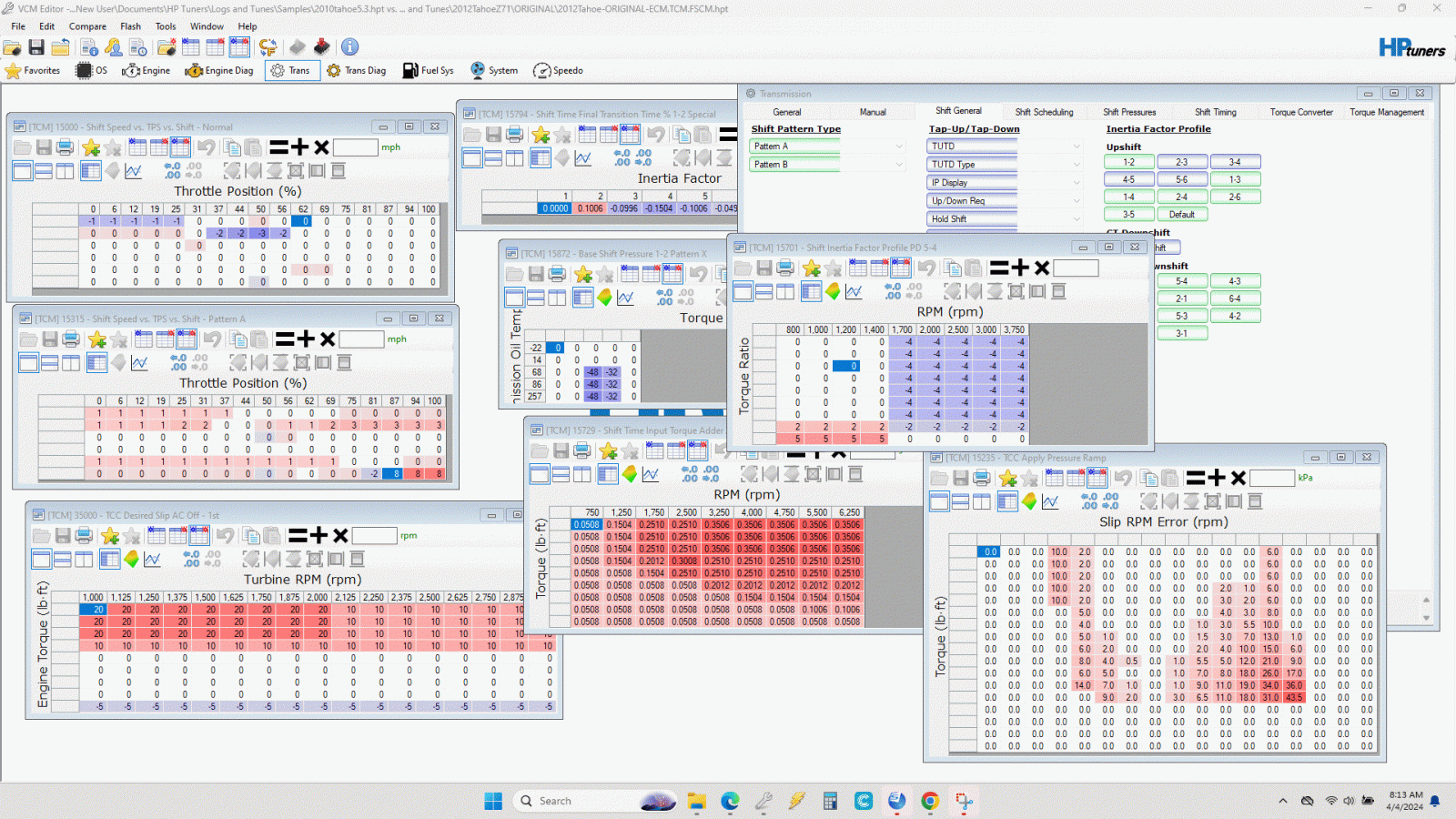Print the TCC Apply Pressure Ramp table
Viewport: 1456px width, 819px height.
[982, 478]
